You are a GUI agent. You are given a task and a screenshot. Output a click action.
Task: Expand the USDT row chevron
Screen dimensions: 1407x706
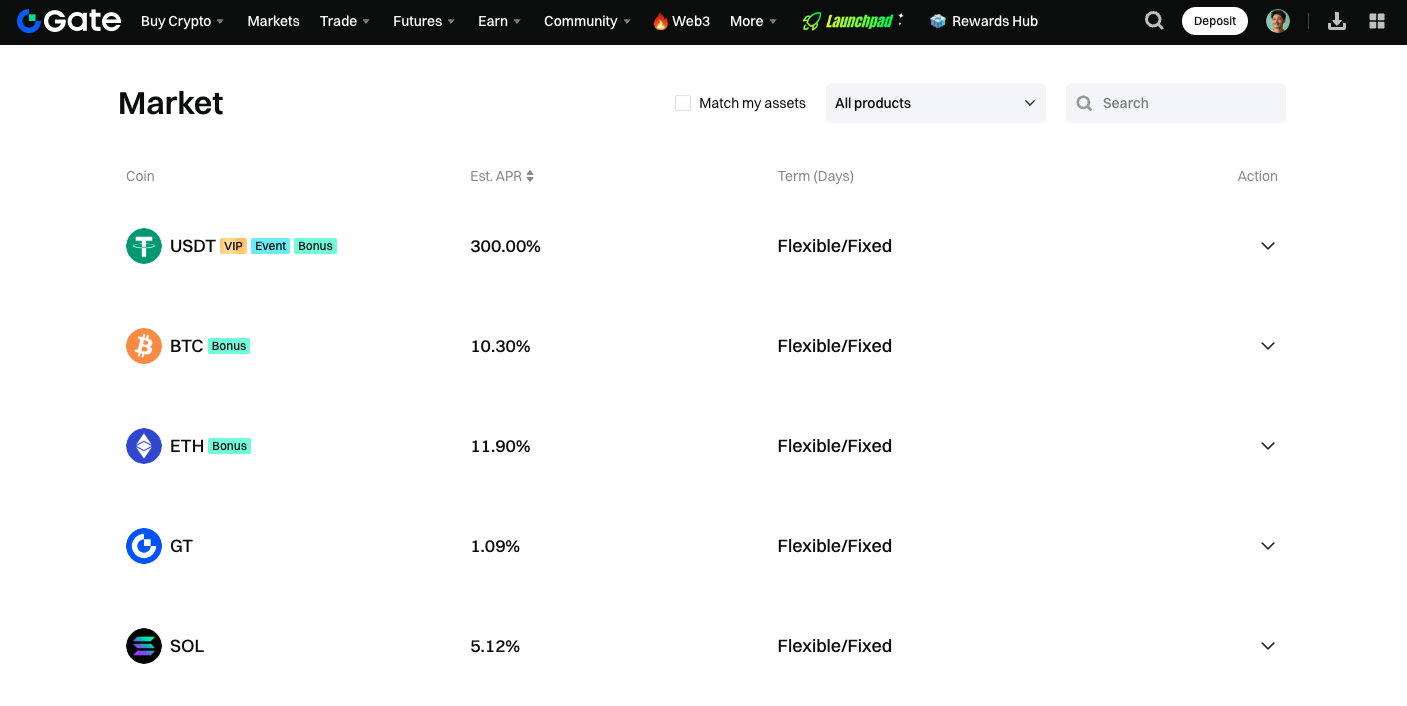point(1268,246)
